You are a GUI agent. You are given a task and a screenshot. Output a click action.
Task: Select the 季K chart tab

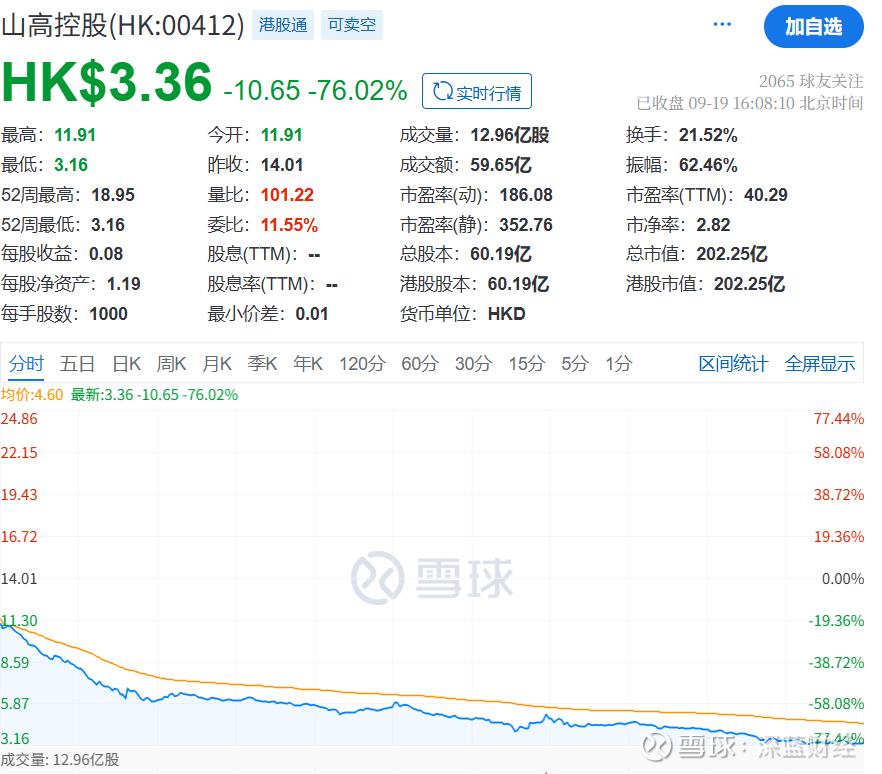coord(263,364)
